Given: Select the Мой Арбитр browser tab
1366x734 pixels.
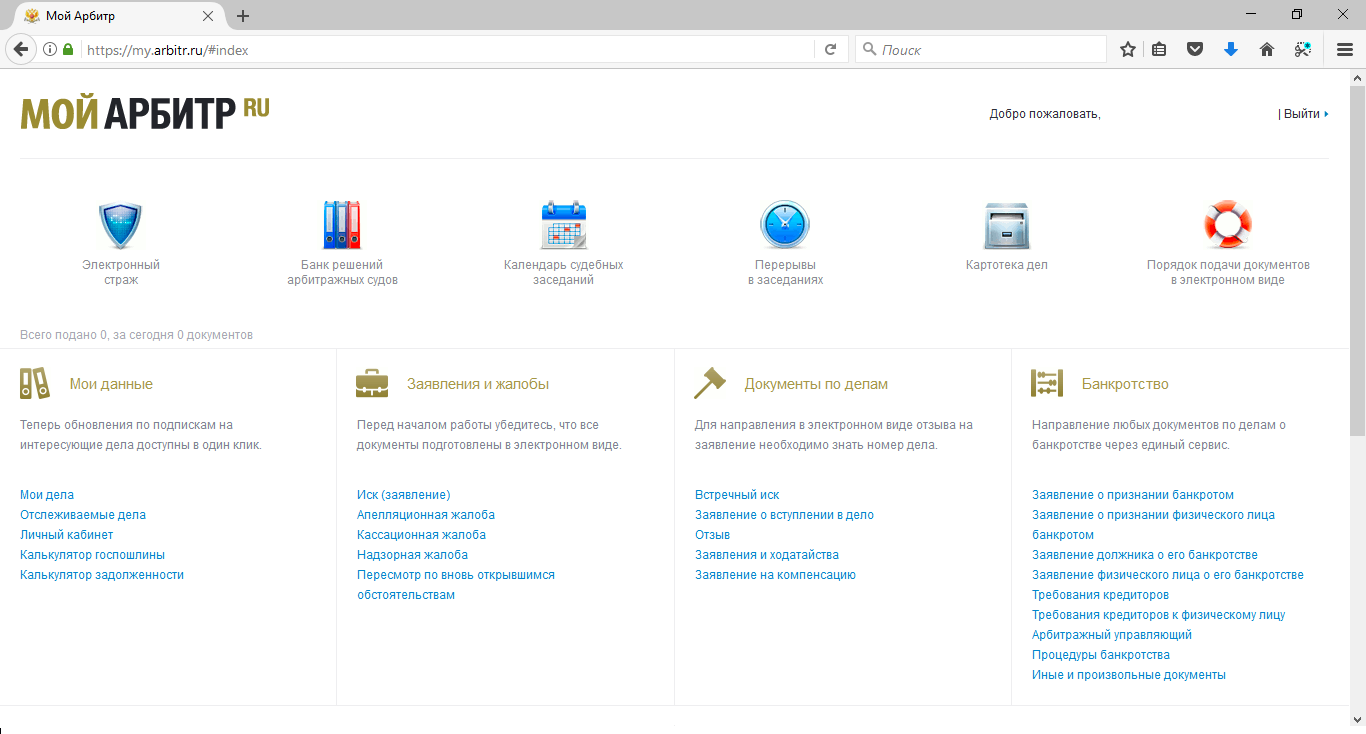Looking at the screenshot, I should click(110, 16).
